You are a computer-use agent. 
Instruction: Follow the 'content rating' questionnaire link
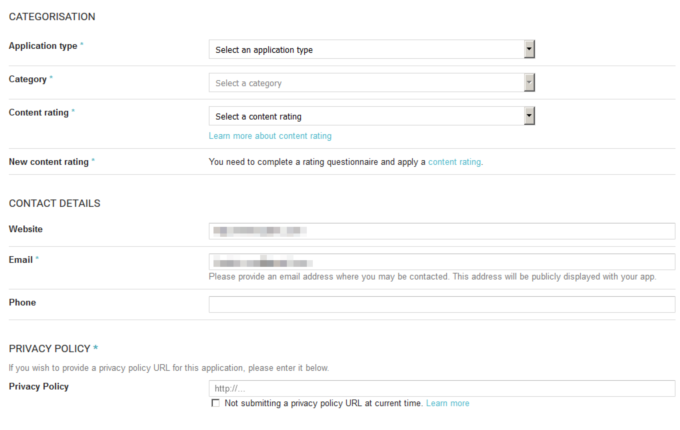454,162
